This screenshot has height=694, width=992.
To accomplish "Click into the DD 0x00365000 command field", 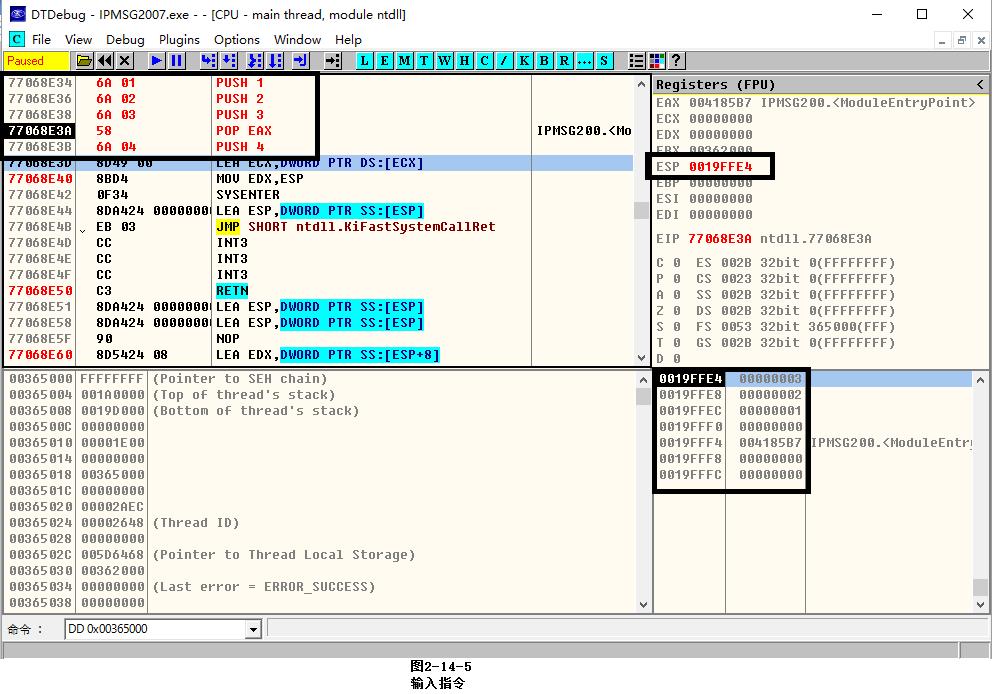I will 155,629.
